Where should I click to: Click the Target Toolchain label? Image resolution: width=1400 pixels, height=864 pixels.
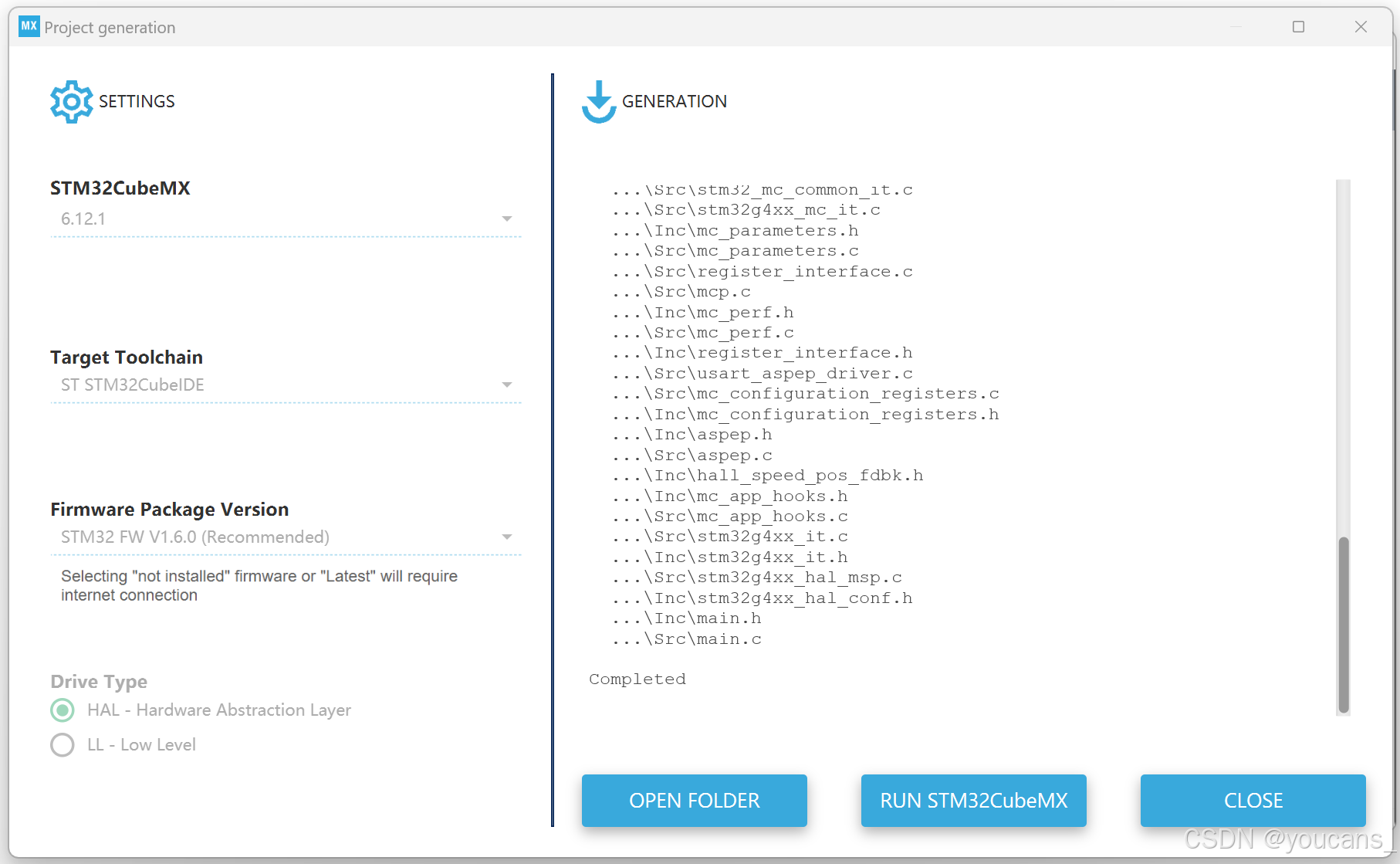[x=127, y=357]
